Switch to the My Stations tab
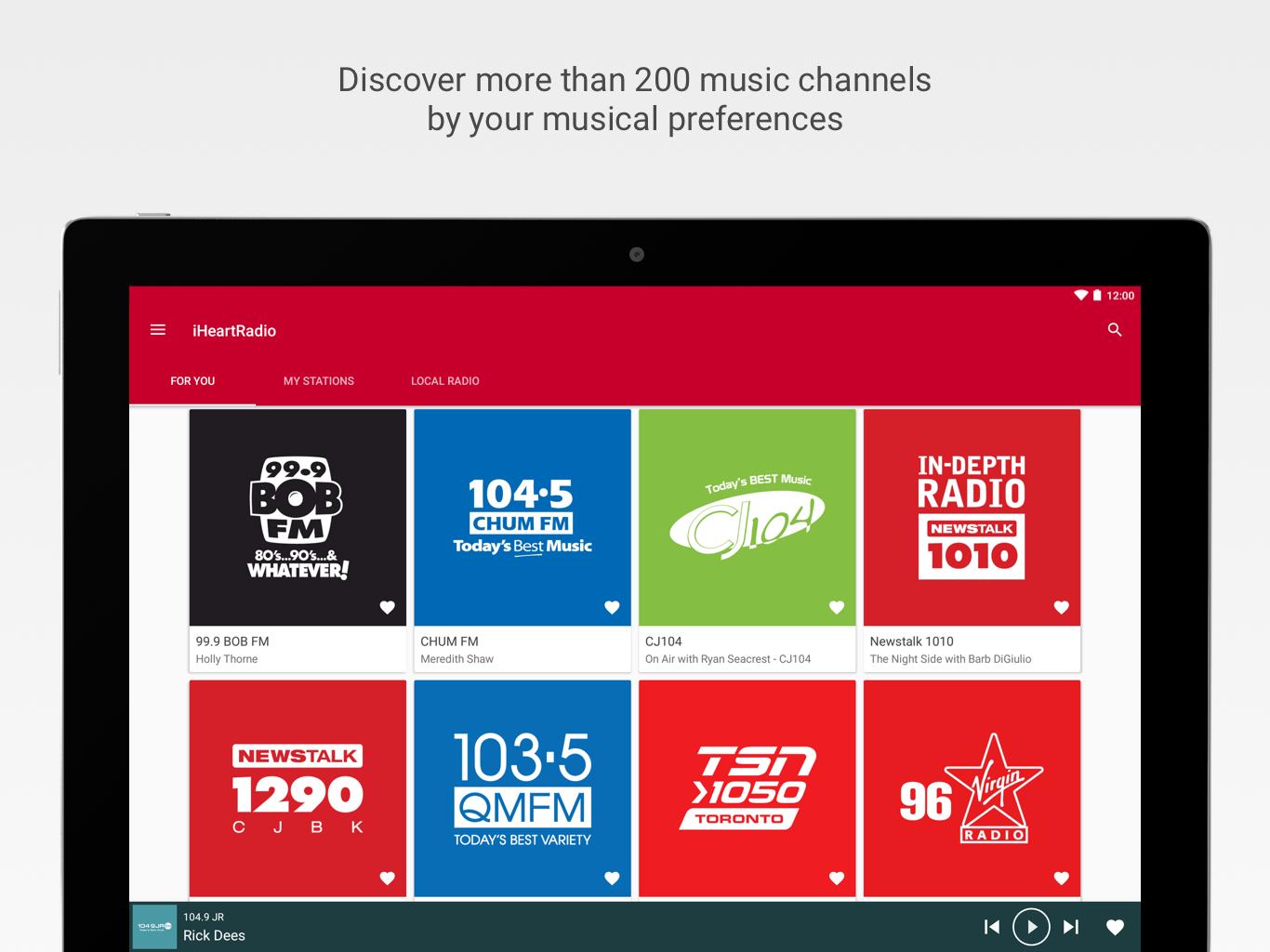Image resolution: width=1270 pixels, height=952 pixels. tap(319, 381)
